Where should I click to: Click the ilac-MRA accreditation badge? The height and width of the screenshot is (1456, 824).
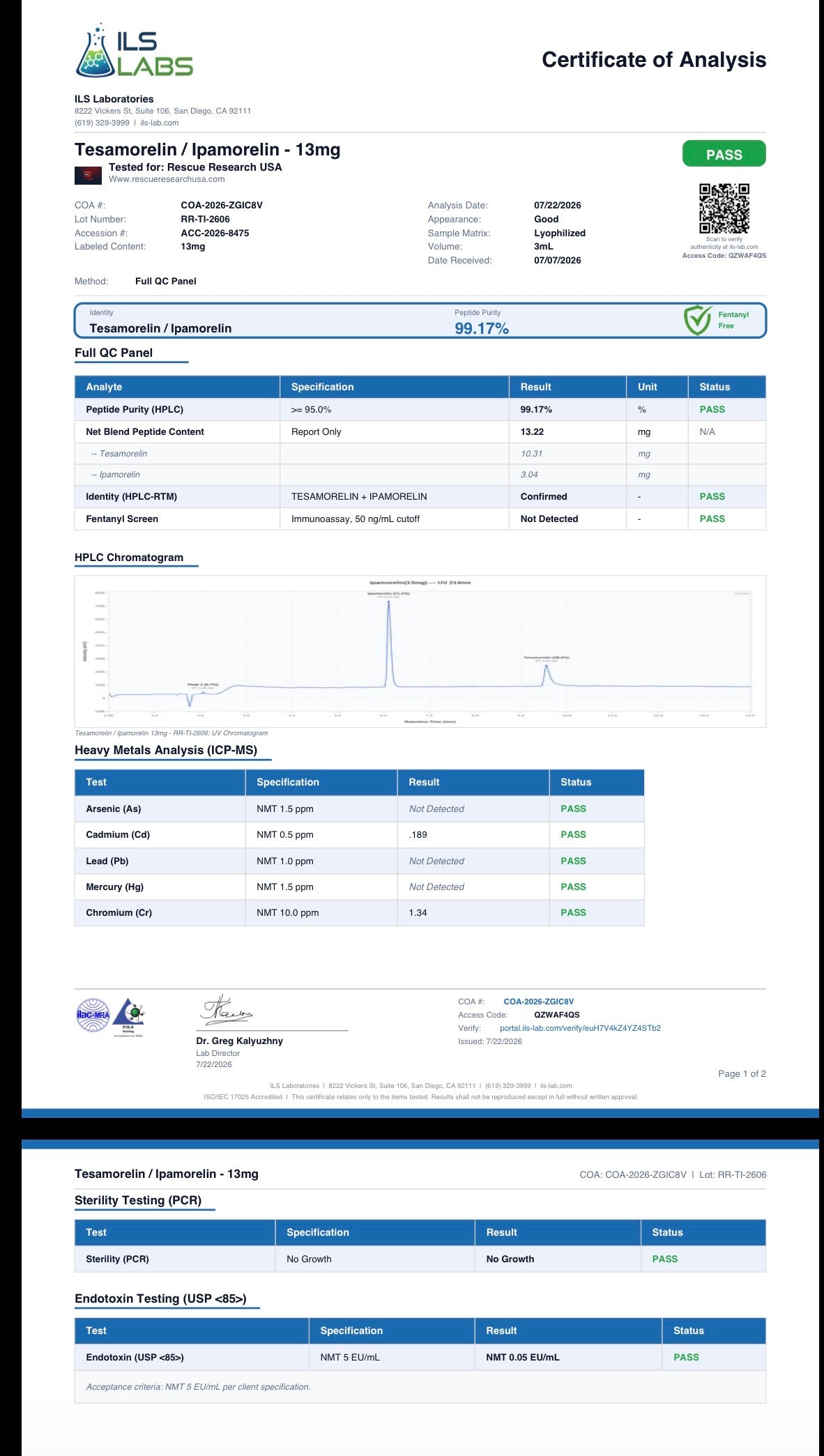[x=93, y=1015]
